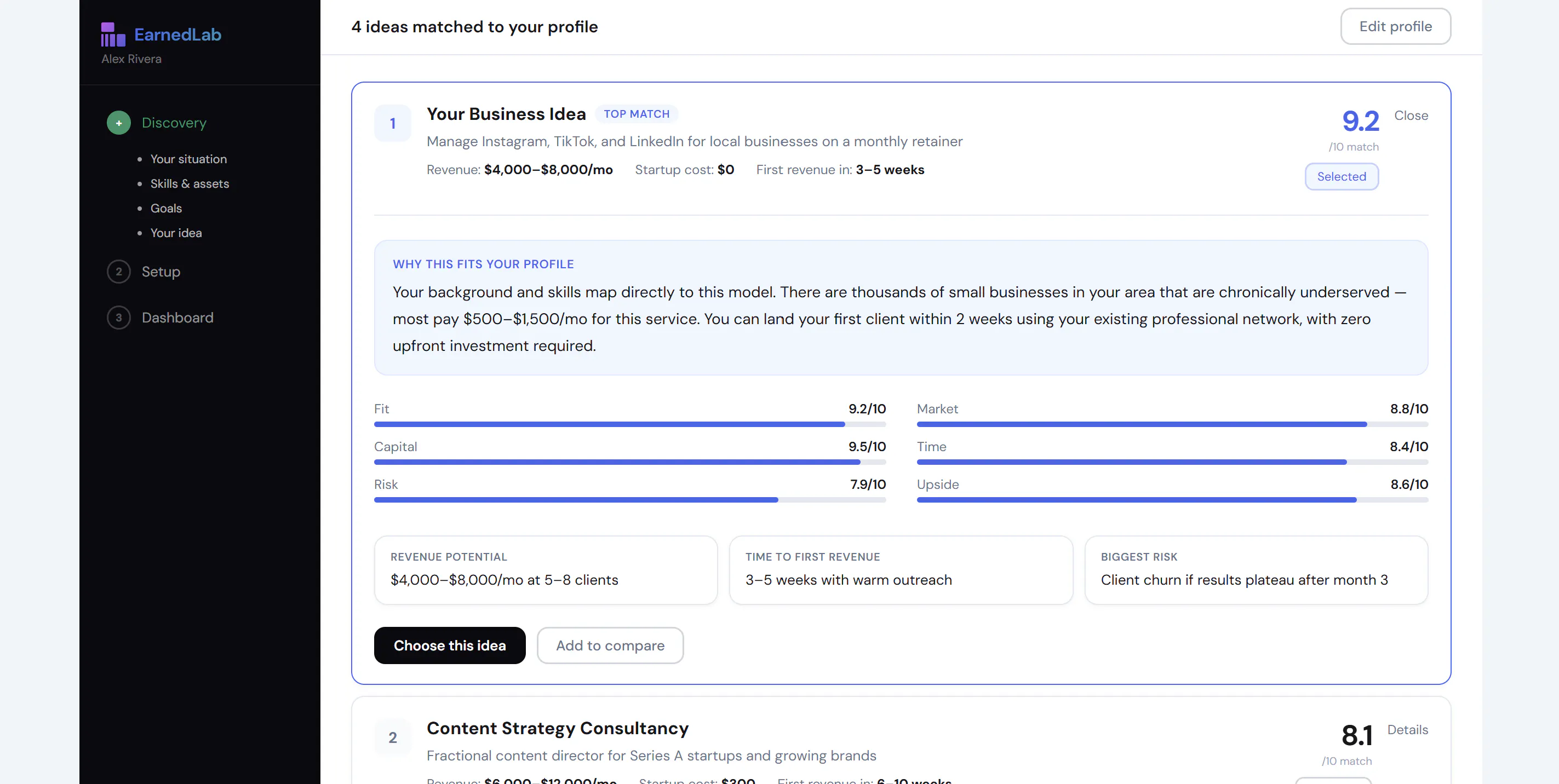Click the 4 ideas matched heading
The height and width of the screenshot is (784, 1559).
474,27
